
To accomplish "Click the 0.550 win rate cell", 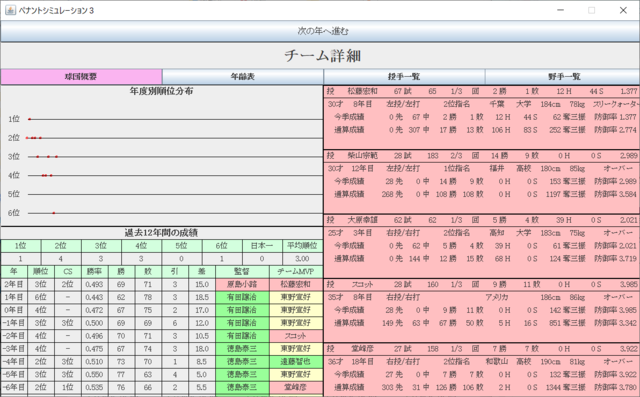I will coord(94,375).
